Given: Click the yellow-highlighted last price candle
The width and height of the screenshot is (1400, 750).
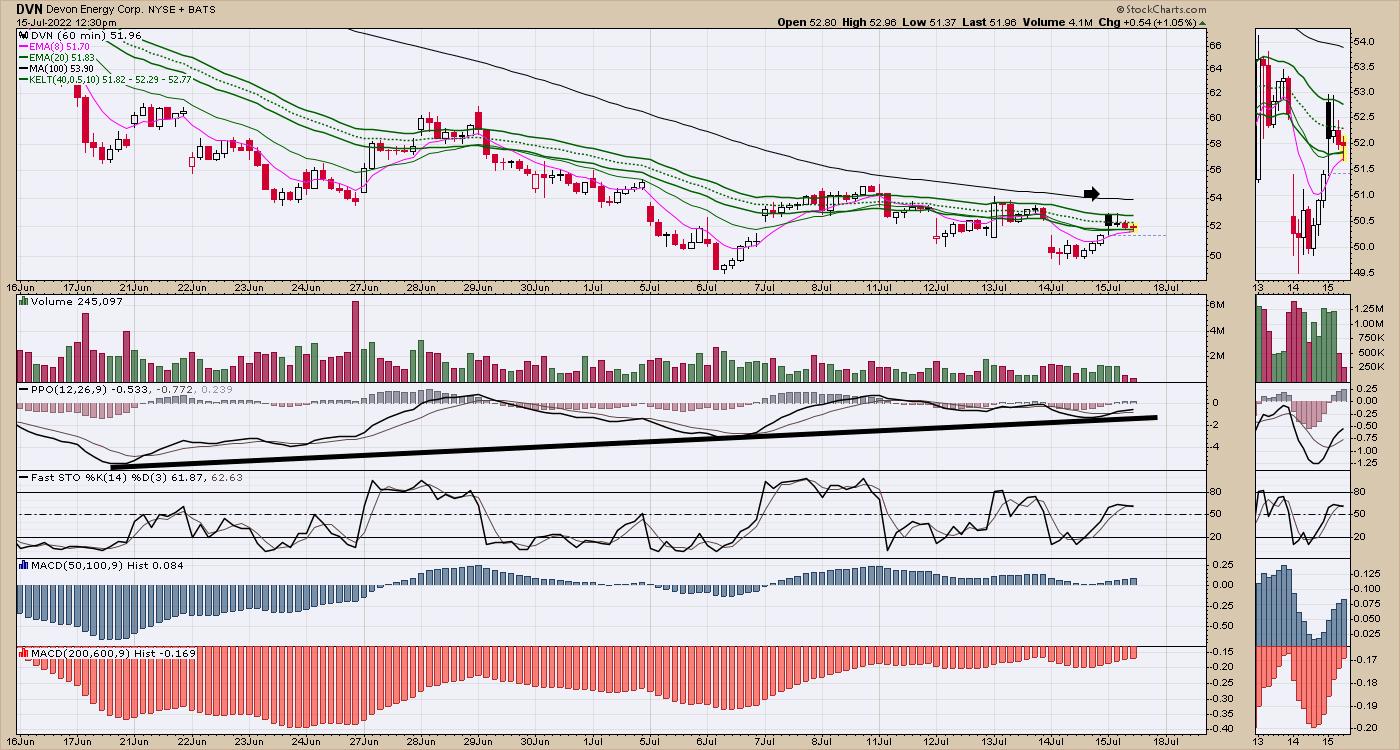Looking at the screenshot, I should coord(1133,227).
